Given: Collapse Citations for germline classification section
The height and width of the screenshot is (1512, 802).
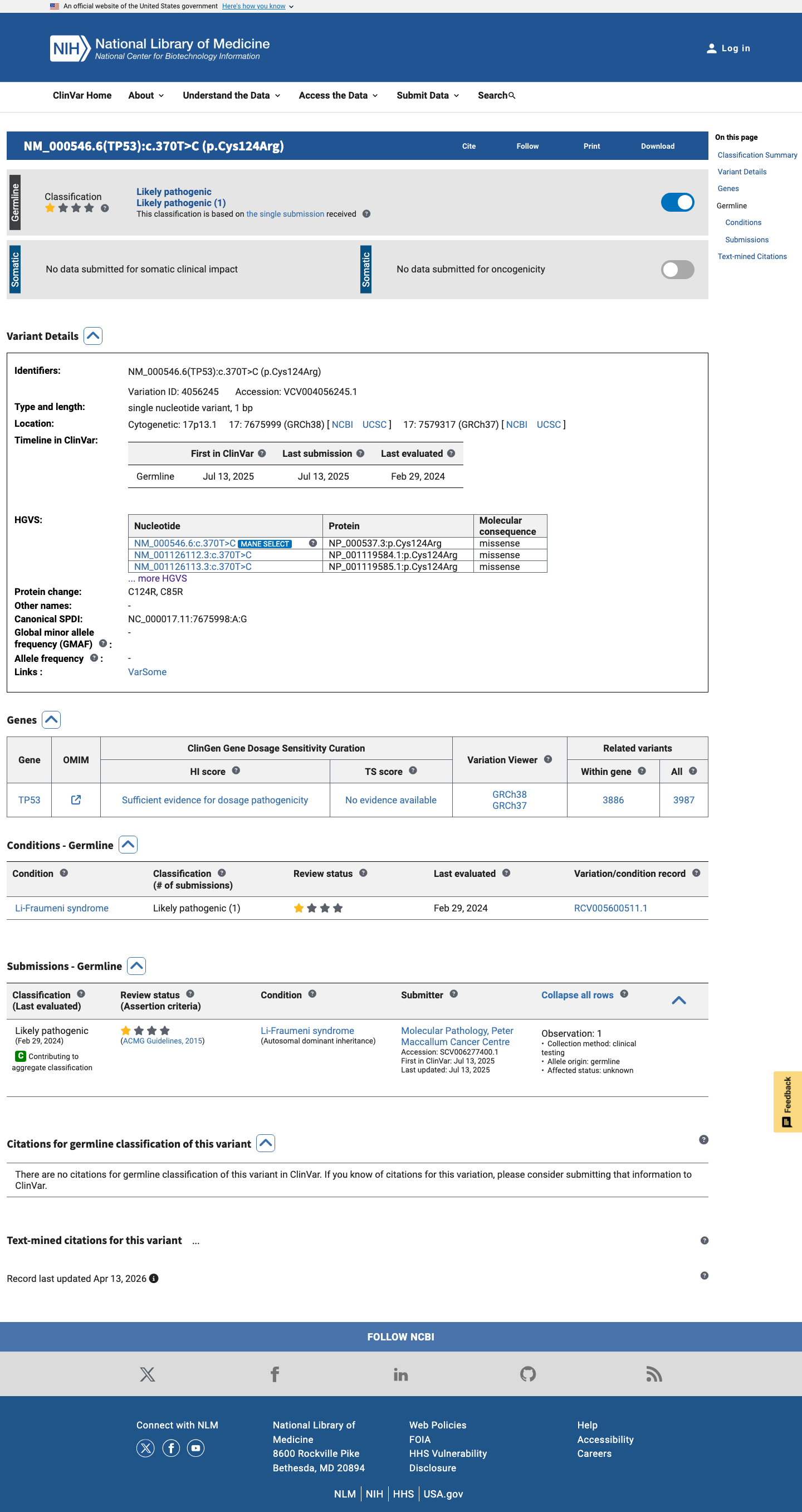Looking at the screenshot, I should pyautogui.click(x=266, y=1143).
